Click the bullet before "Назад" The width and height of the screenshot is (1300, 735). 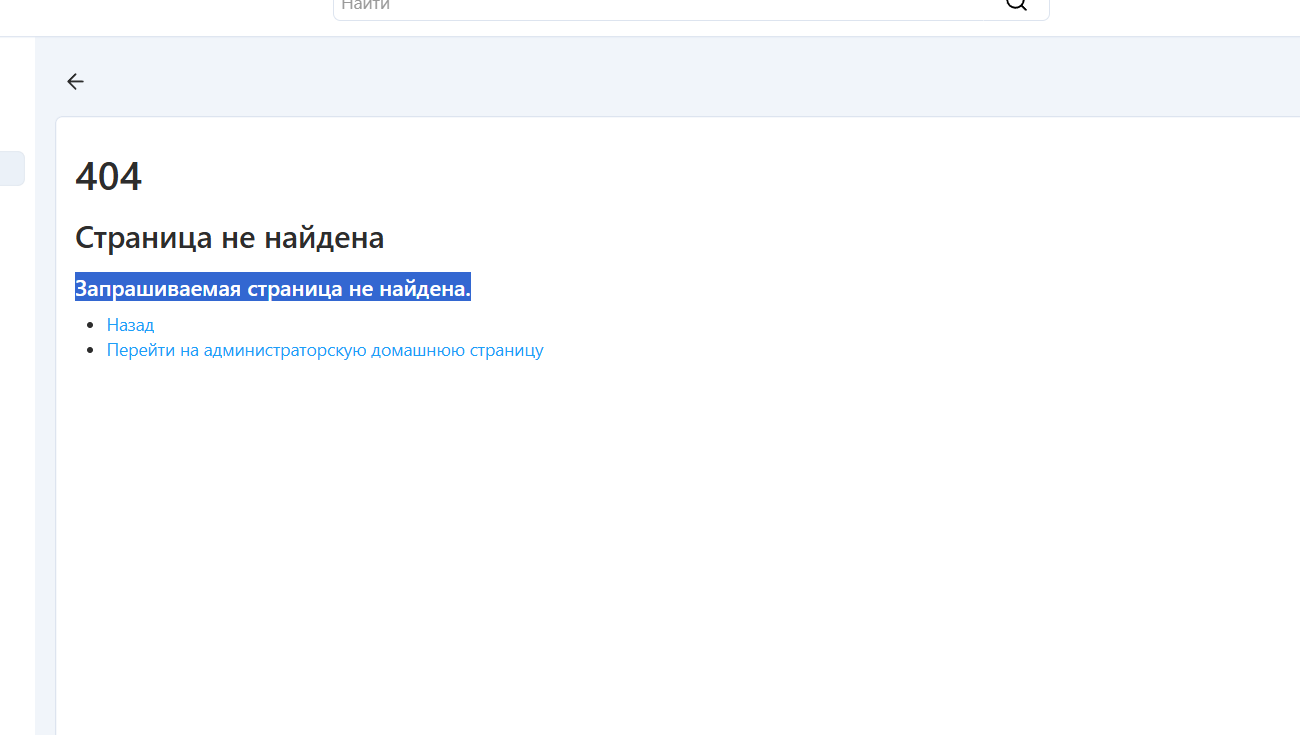click(x=90, y=325)
